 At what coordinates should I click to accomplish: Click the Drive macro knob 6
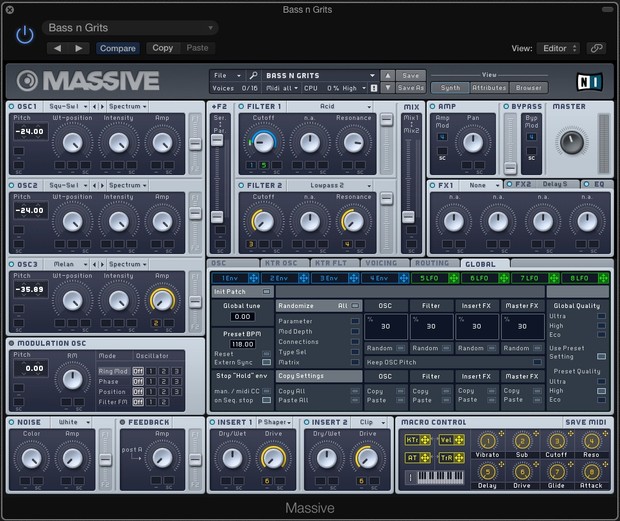522,472
